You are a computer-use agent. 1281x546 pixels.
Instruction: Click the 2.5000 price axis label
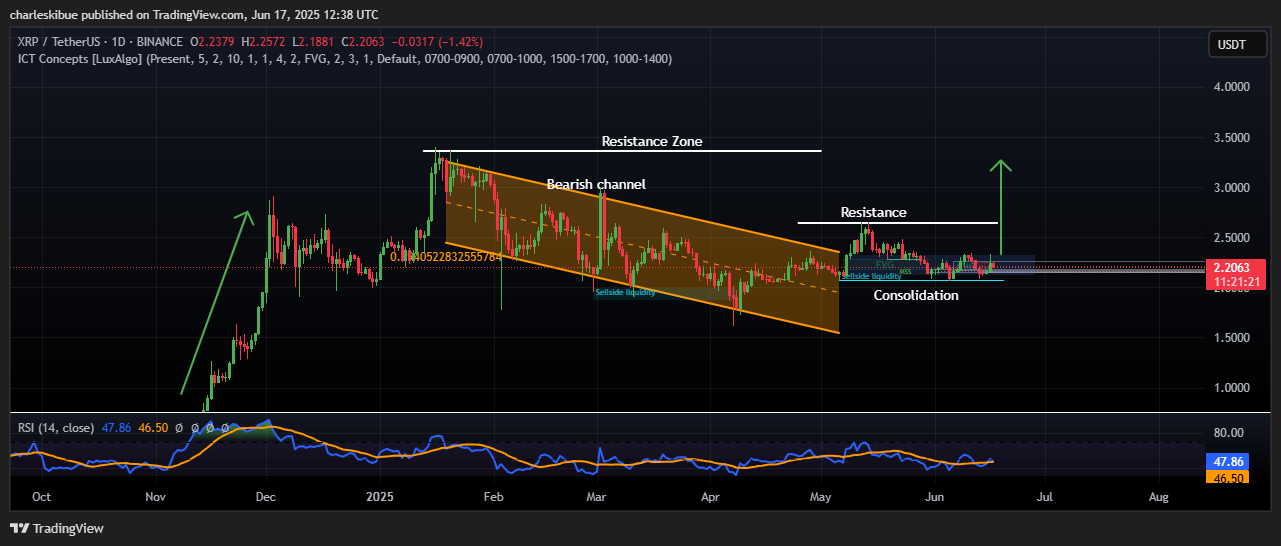click(1231, 237)
